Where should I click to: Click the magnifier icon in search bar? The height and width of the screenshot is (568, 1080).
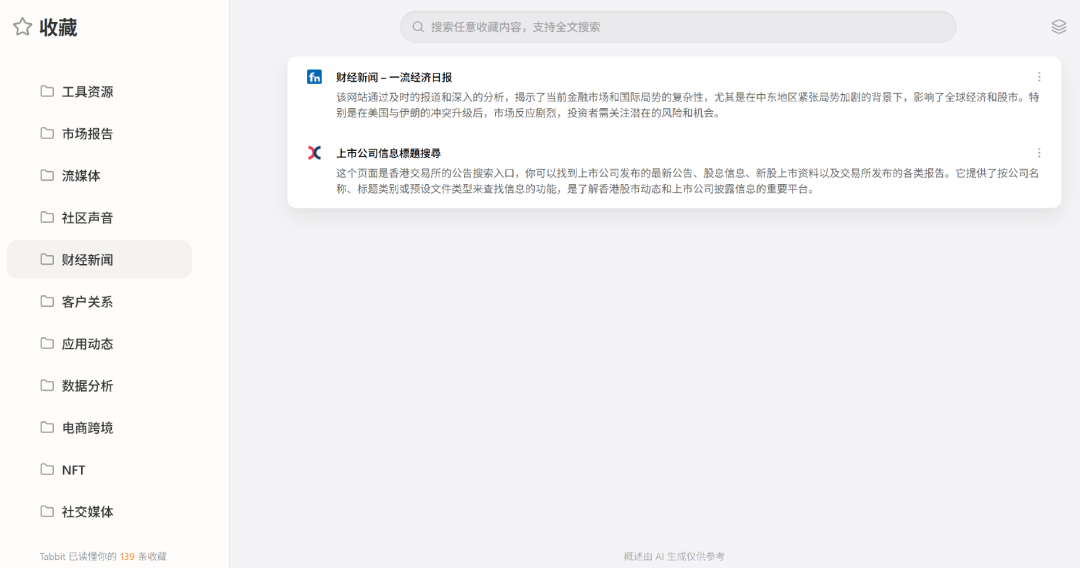(x=418, y=27)
